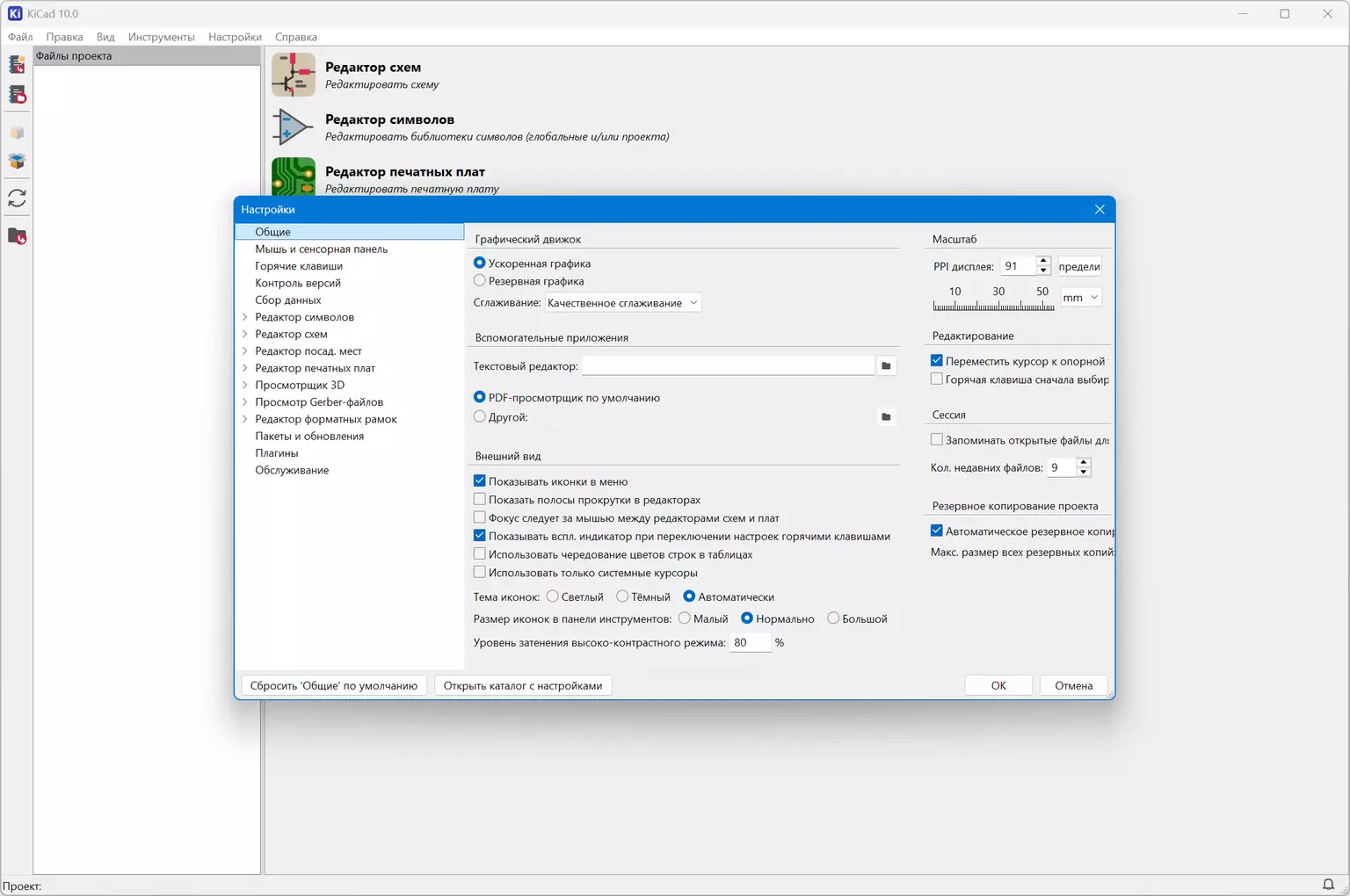Image resolution: width=1350 pixels, height=896 pixels.
Task: Disable 'Показывать иконки в меню' checkbox
Action: [x=480, y=481]
